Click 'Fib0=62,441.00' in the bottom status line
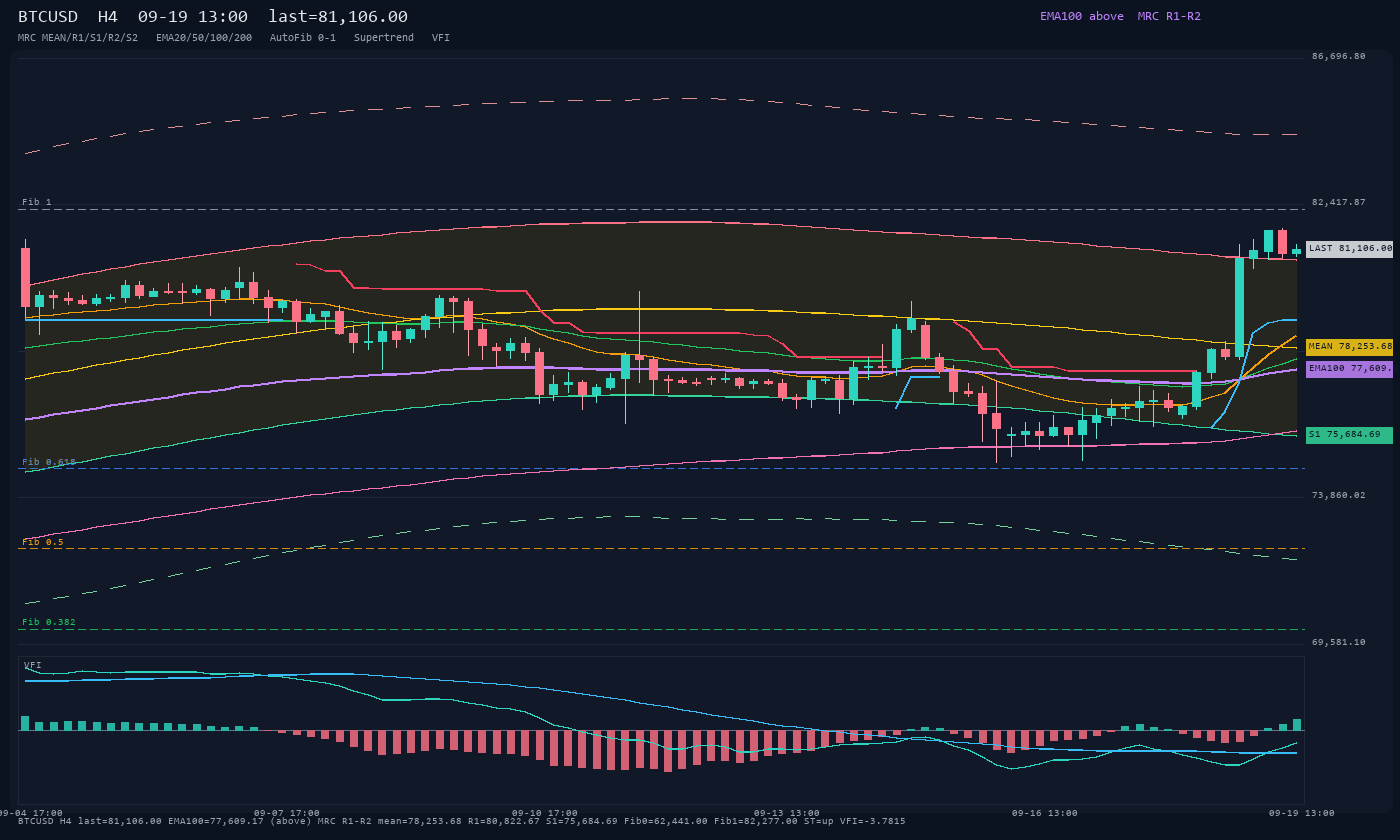Image resolution: width=1400 pixels, height=840 pixels. point(666,821)
